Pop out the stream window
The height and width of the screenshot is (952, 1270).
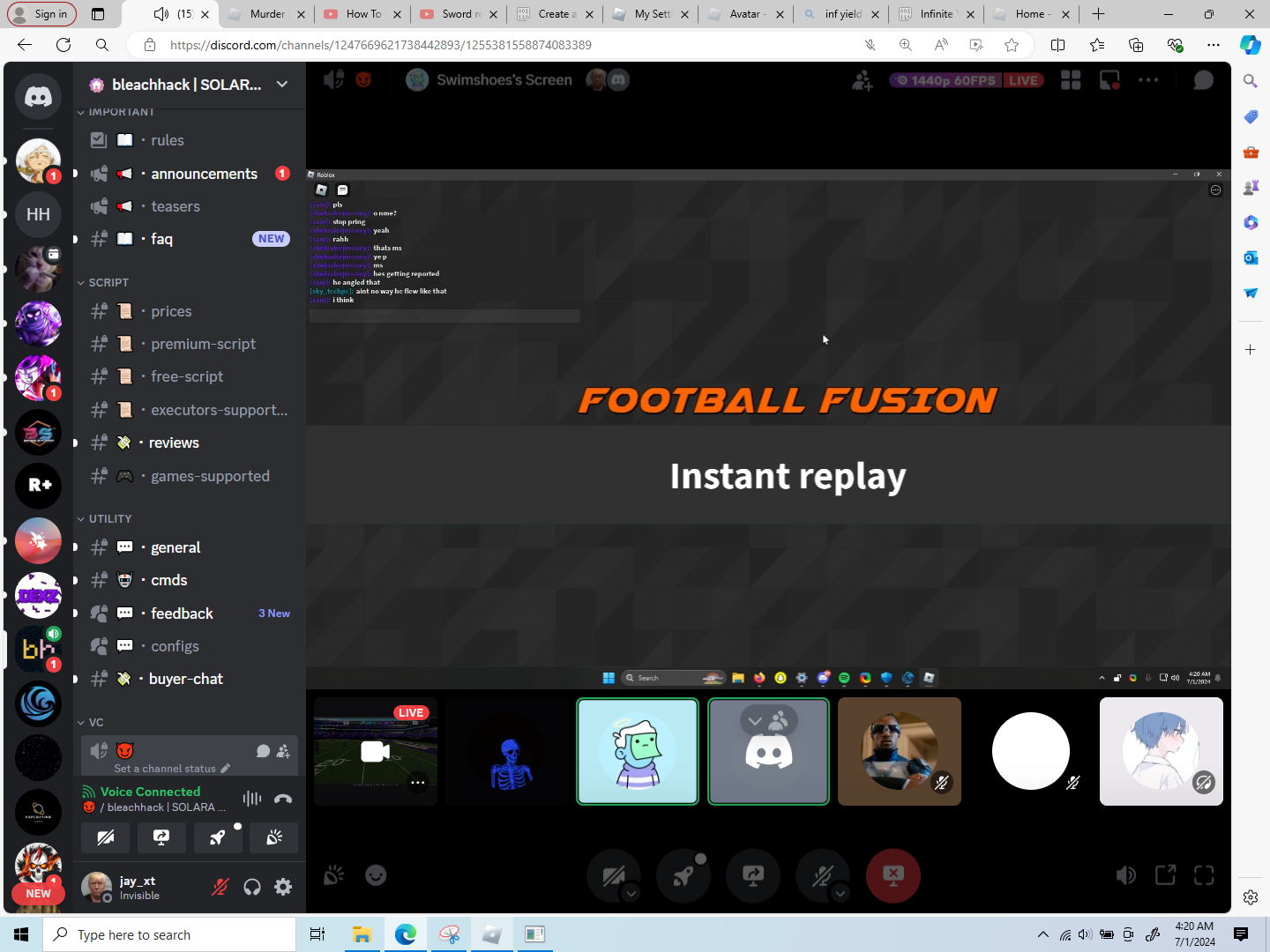point(1165,875)
